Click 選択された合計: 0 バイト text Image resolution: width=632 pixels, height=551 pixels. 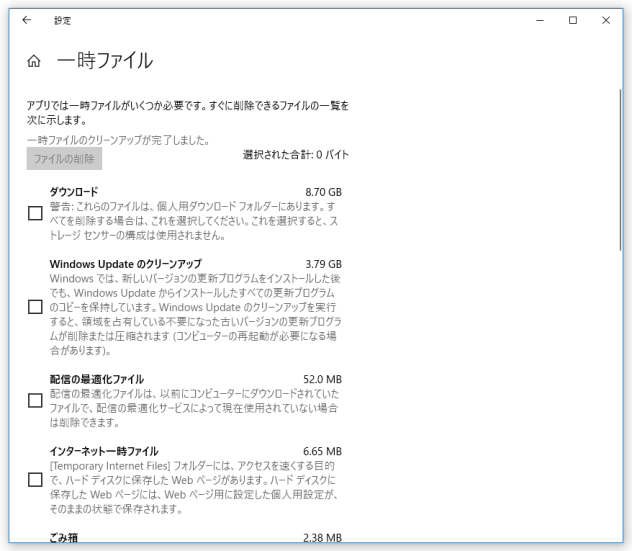[x=296, y=155]
